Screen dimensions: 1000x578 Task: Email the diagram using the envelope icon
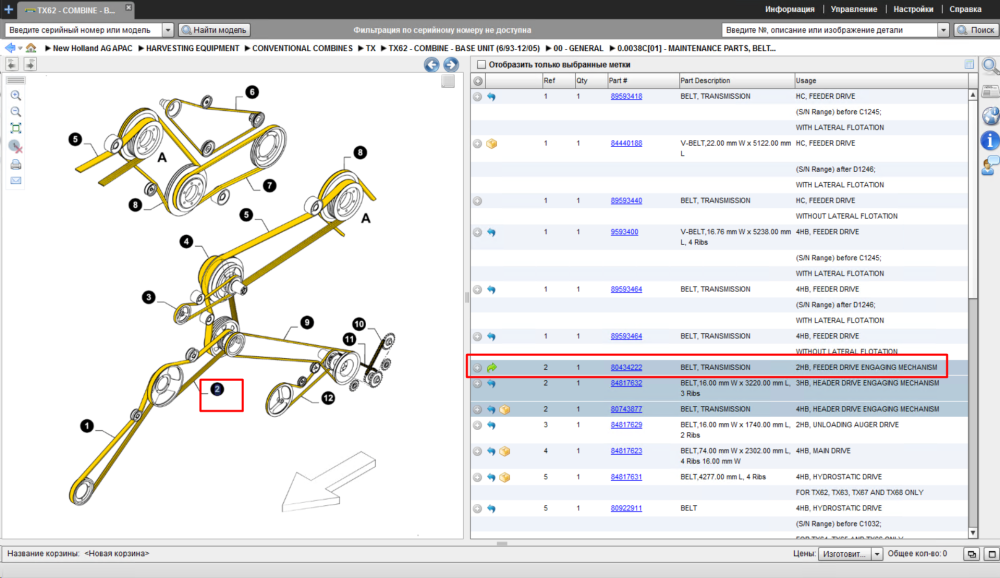point(16,181)
